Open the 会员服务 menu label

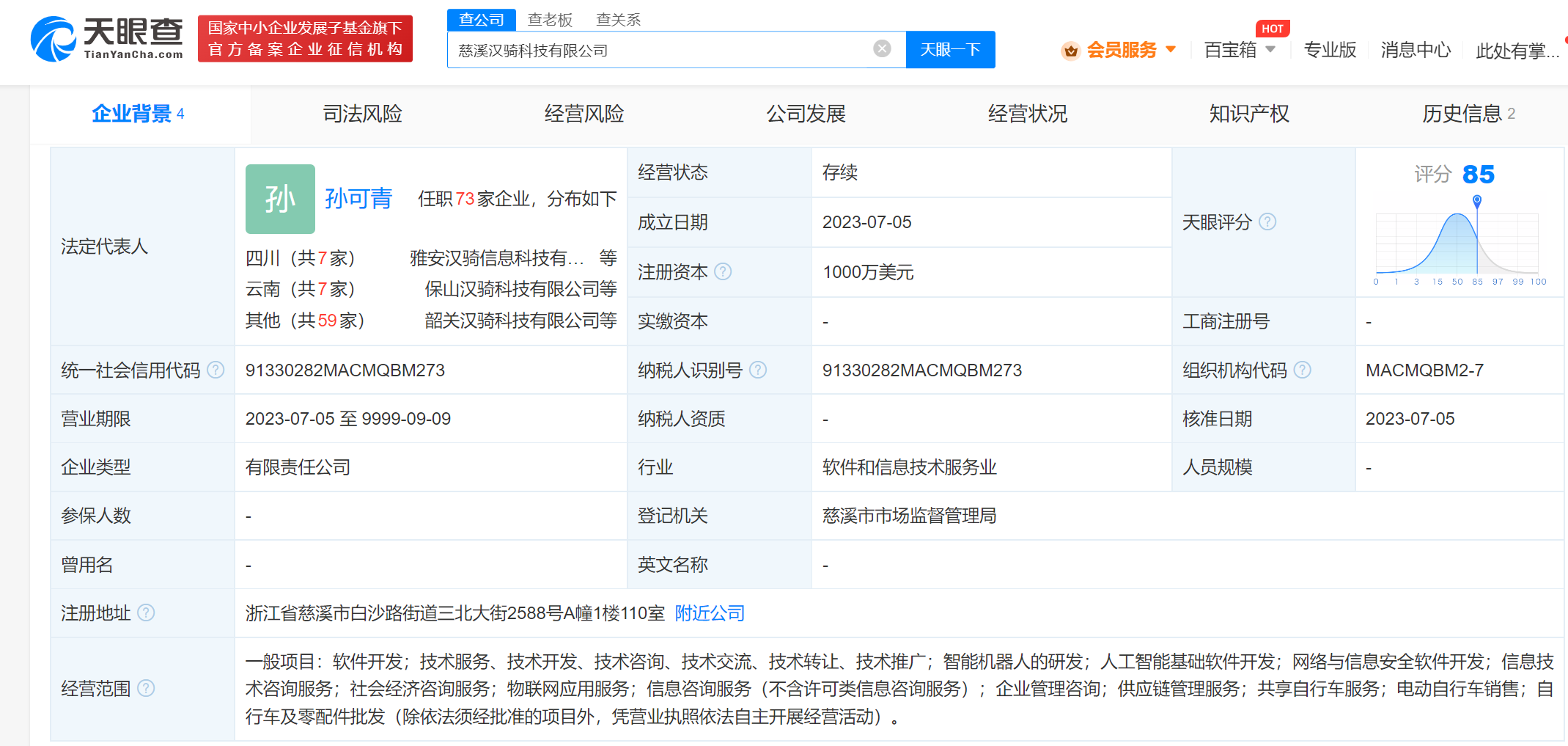point(1122,50)
